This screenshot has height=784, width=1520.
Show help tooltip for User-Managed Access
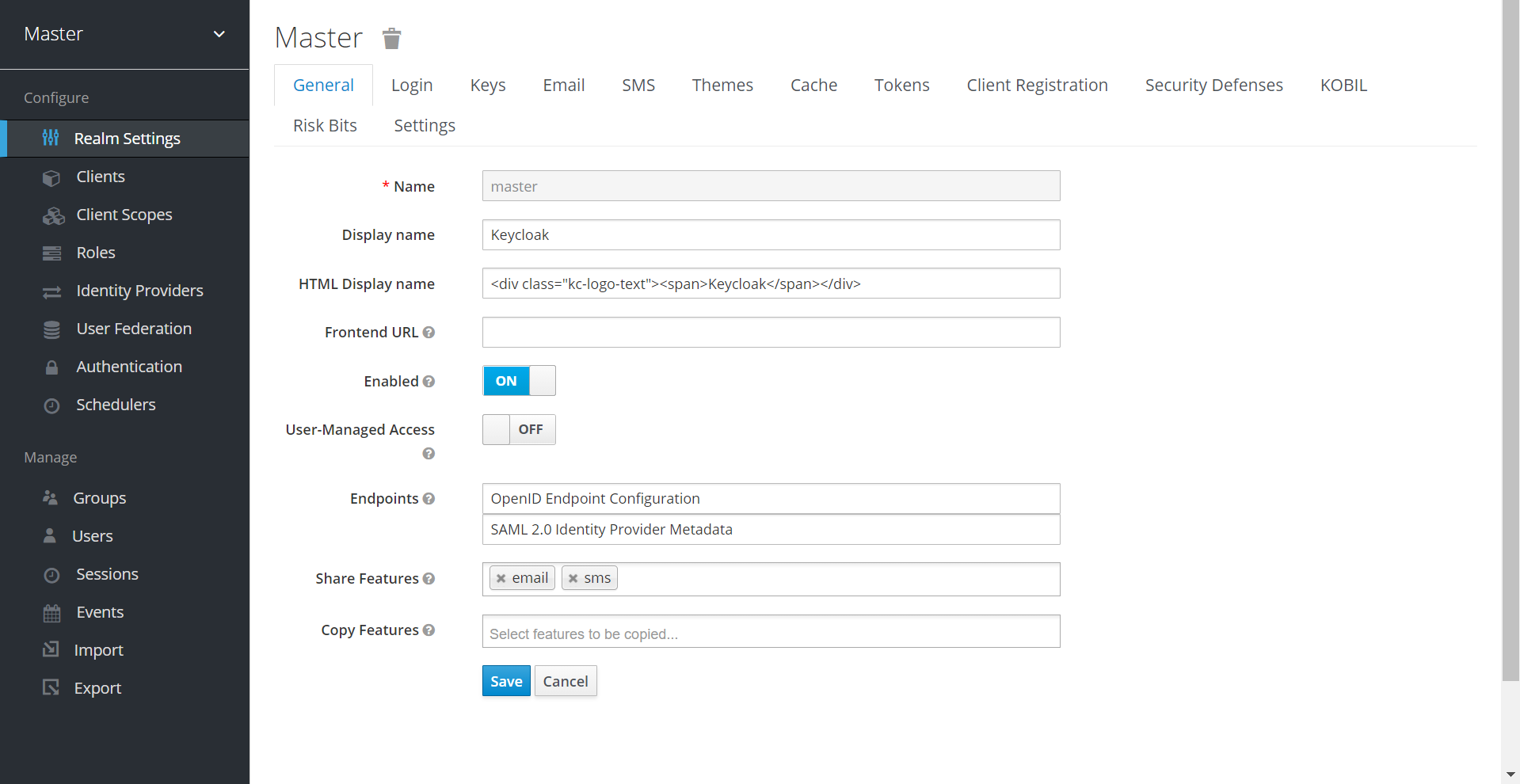[429, 454]
